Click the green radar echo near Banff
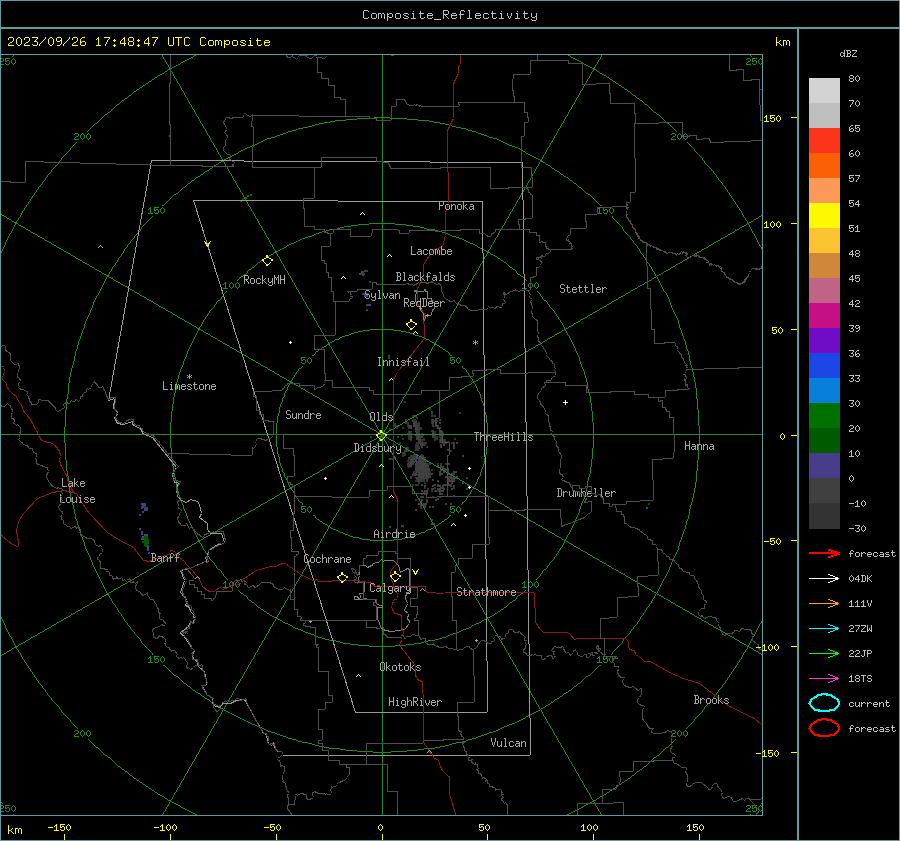 click(x=146, y=540)
